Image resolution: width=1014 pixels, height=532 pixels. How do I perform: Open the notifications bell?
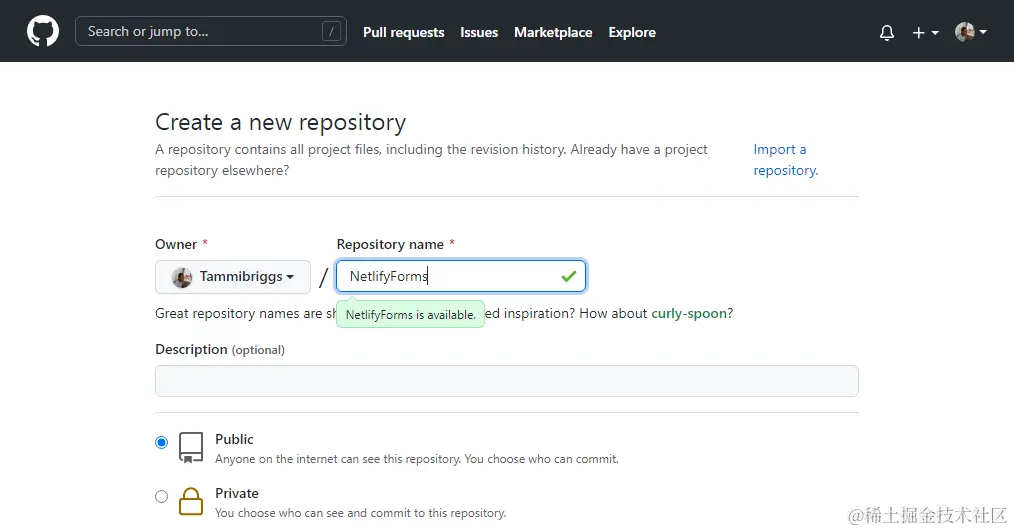(887, 32)
